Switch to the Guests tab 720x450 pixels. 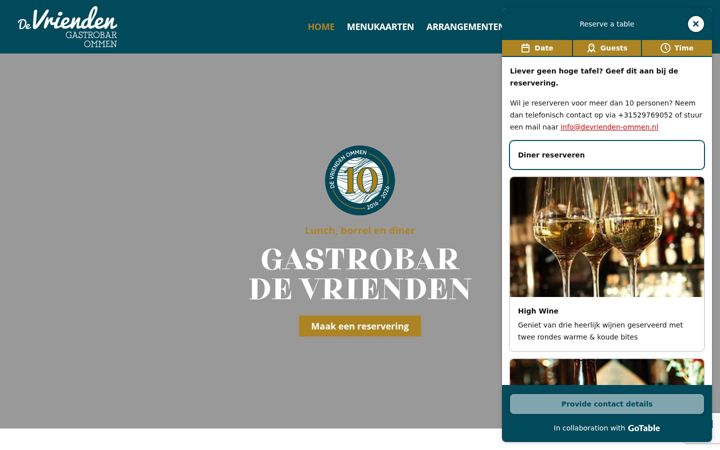pyautogui.click(x=607, y=48)
